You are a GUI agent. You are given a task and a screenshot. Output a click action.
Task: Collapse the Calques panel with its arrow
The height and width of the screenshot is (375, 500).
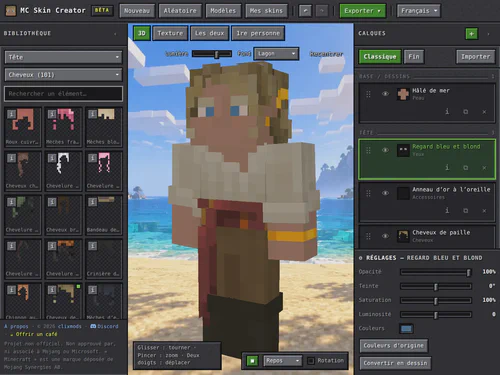[x=488, y=34]
